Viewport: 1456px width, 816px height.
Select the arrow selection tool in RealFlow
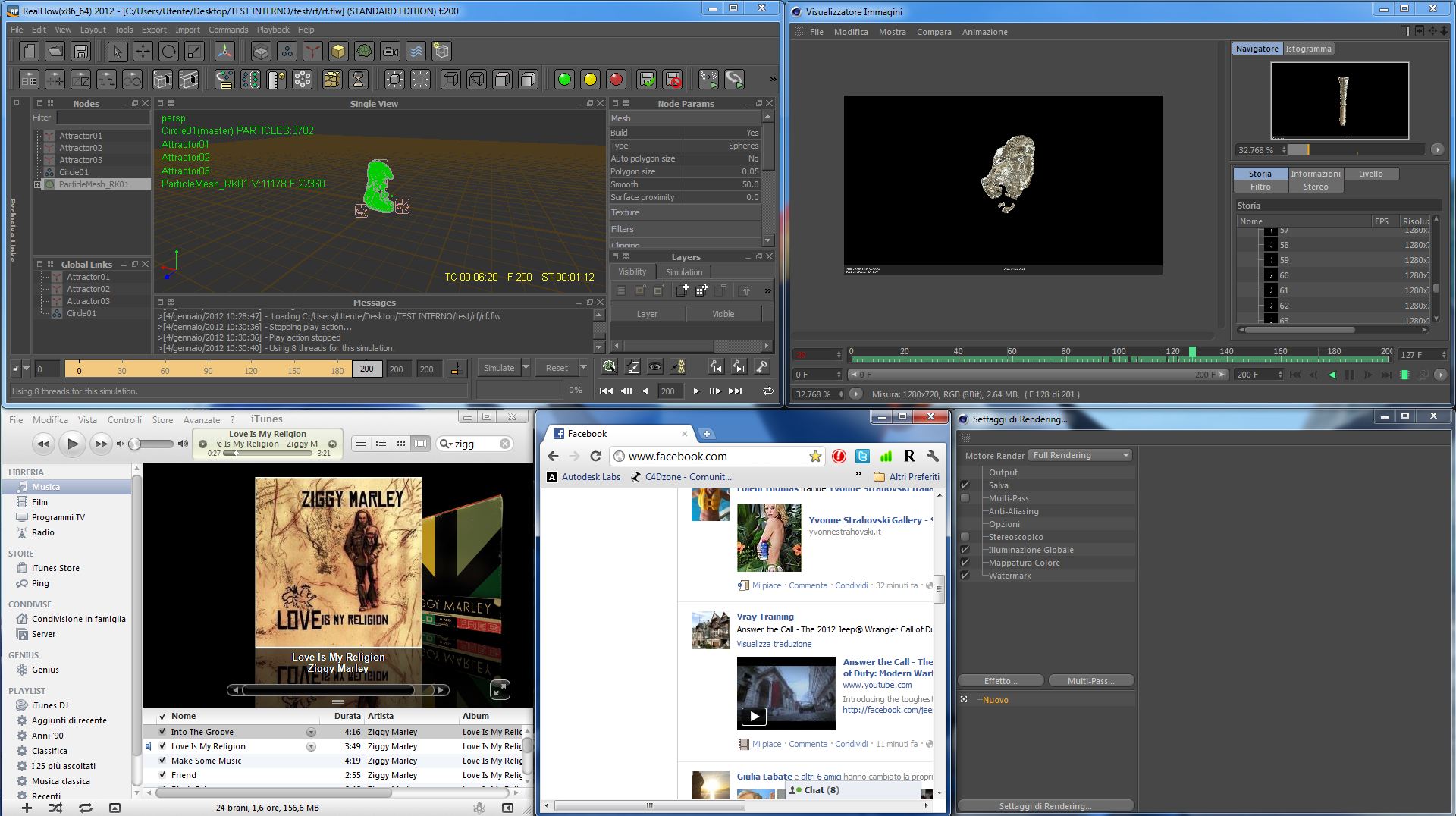[x=117, y=52]
